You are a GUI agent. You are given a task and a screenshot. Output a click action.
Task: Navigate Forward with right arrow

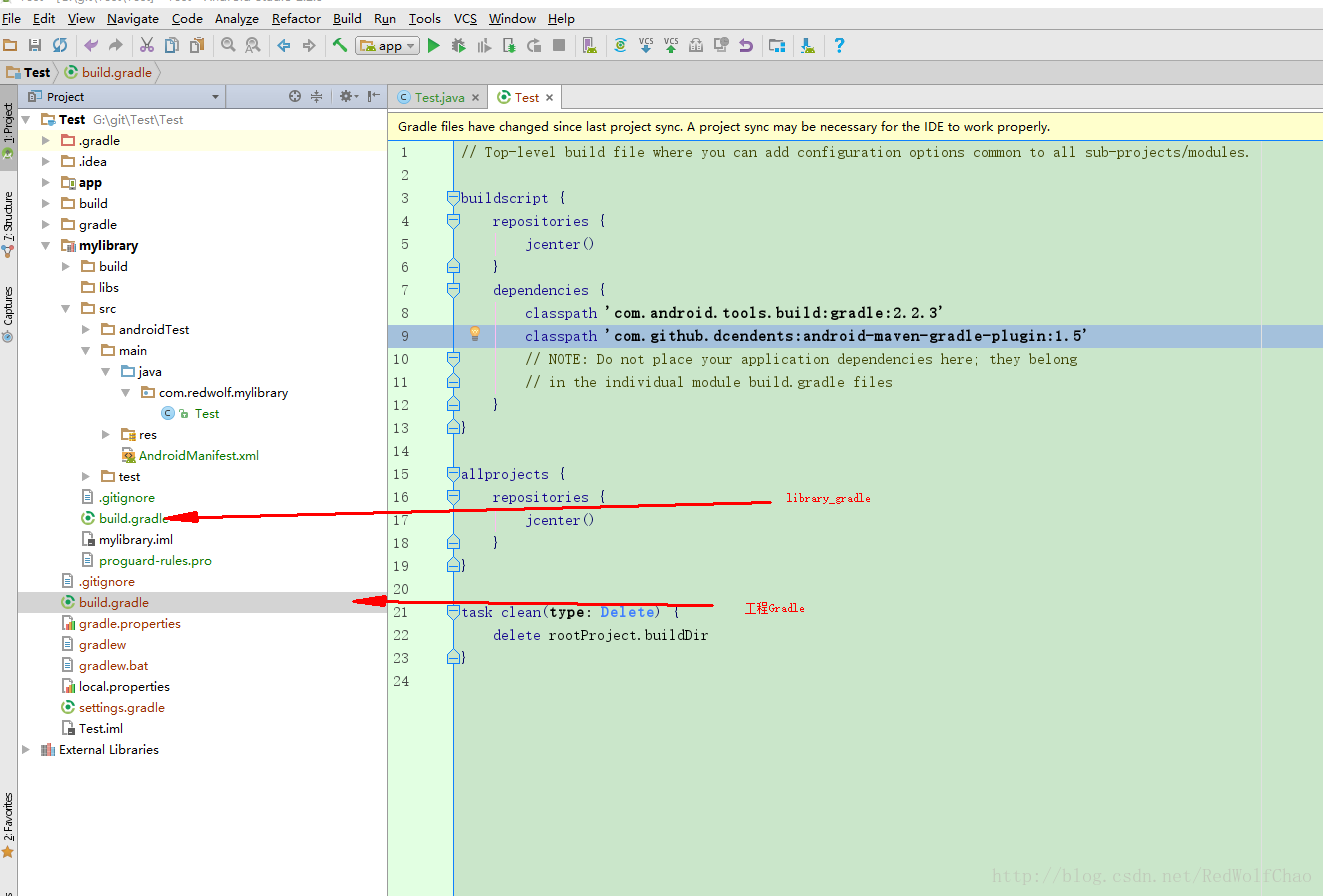(x=309, y=45)
